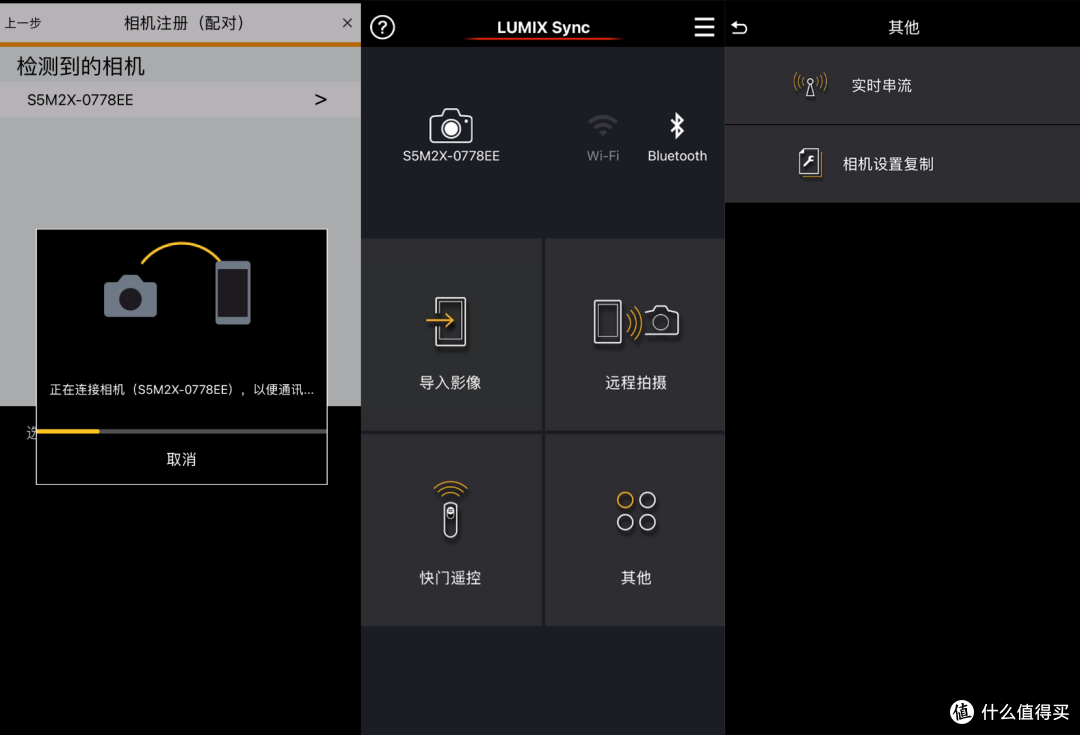Viewport: 1080px width, 735px height.
Task: Click the 正在连接相机 status message
Action: (181, 389)
